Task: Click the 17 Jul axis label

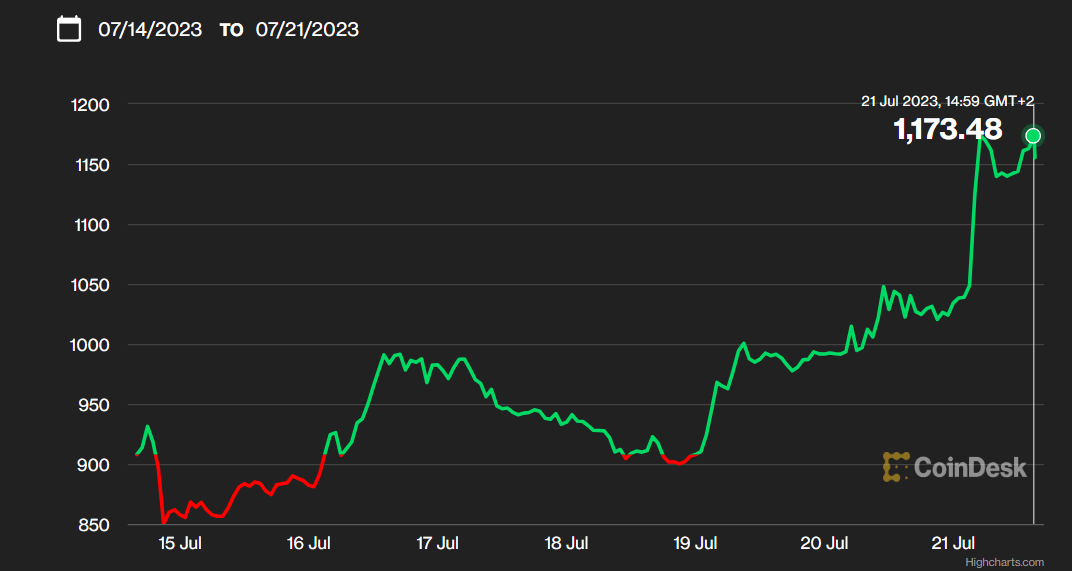Action: click(438, 544)
